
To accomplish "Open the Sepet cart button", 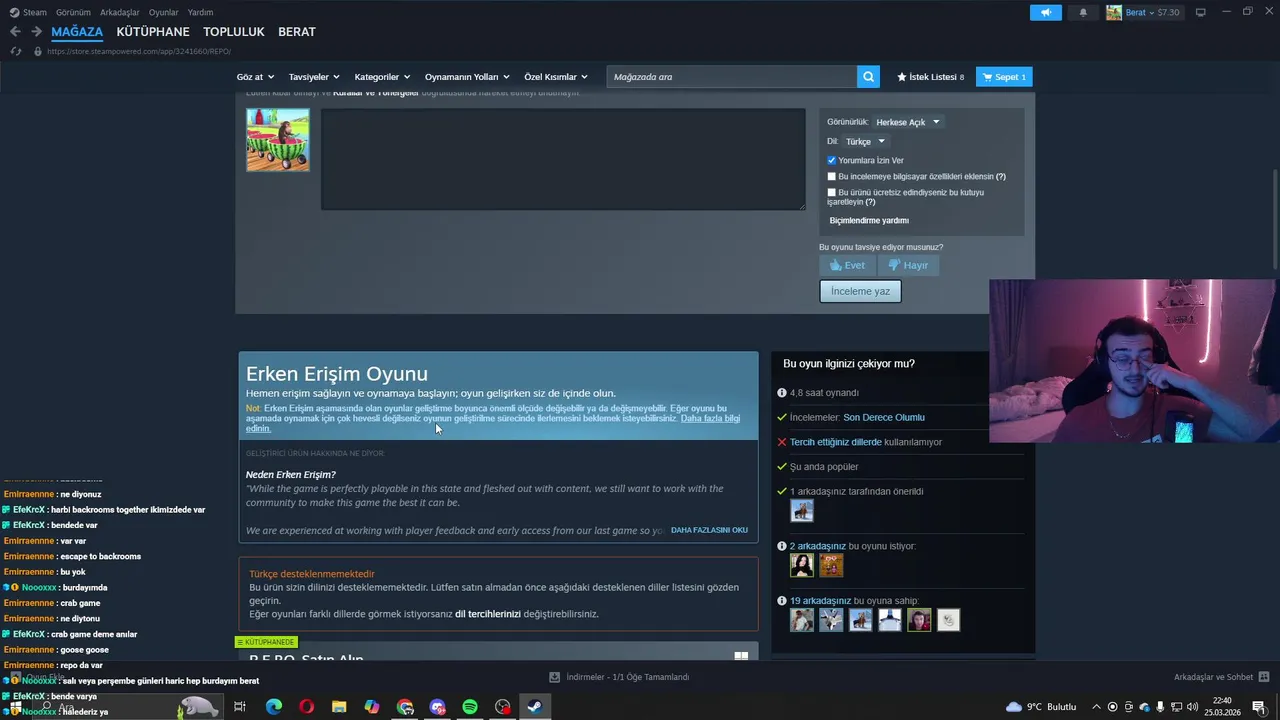I will 1004,77.
